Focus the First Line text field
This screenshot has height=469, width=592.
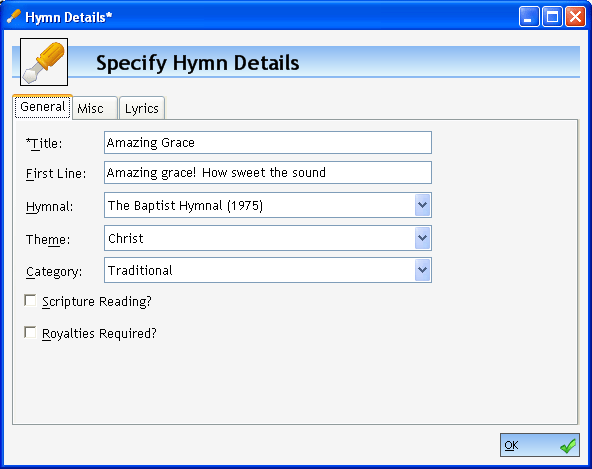click(x=268, y=173)
